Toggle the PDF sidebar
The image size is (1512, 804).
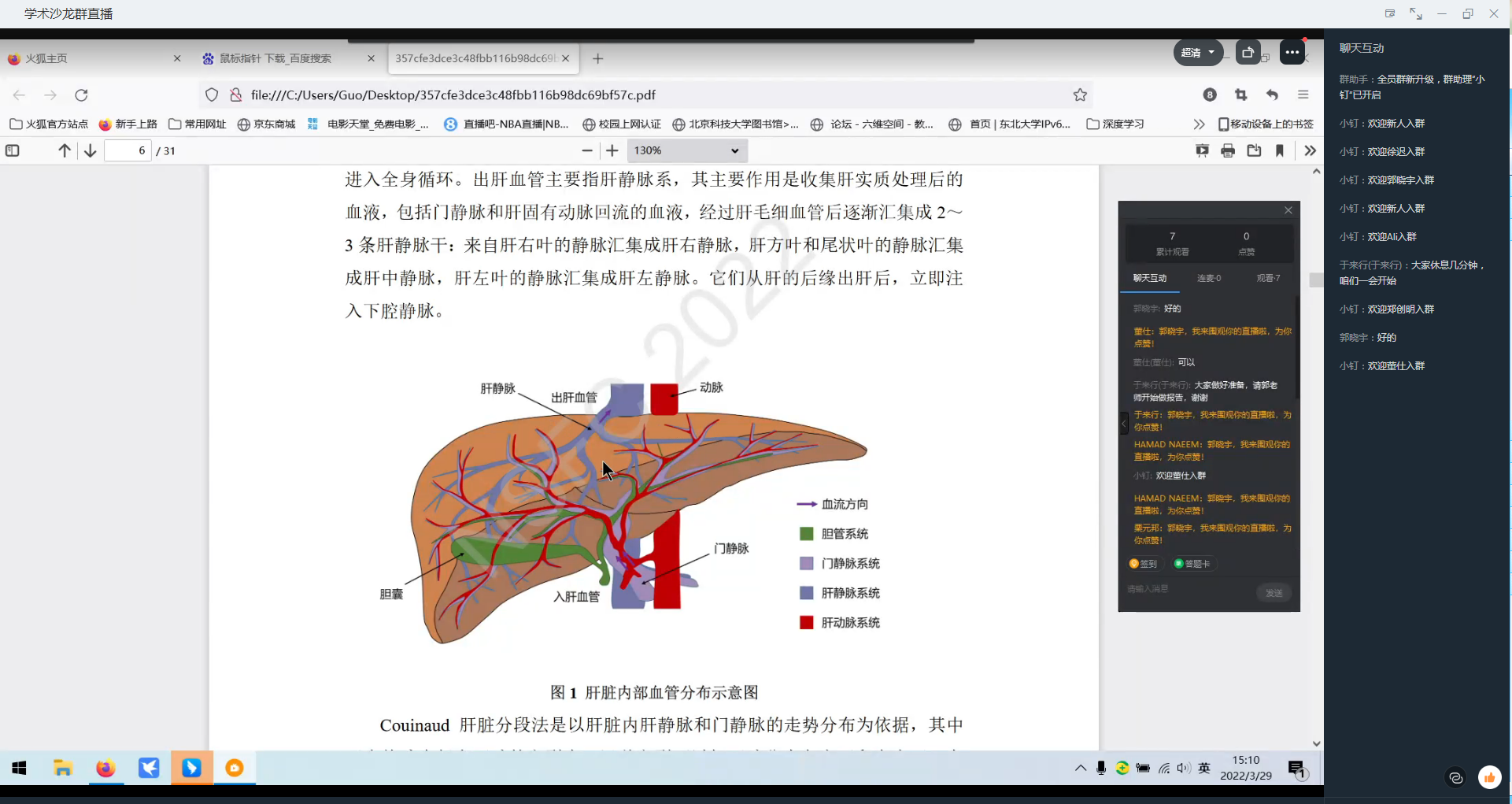tap(13, 150)
